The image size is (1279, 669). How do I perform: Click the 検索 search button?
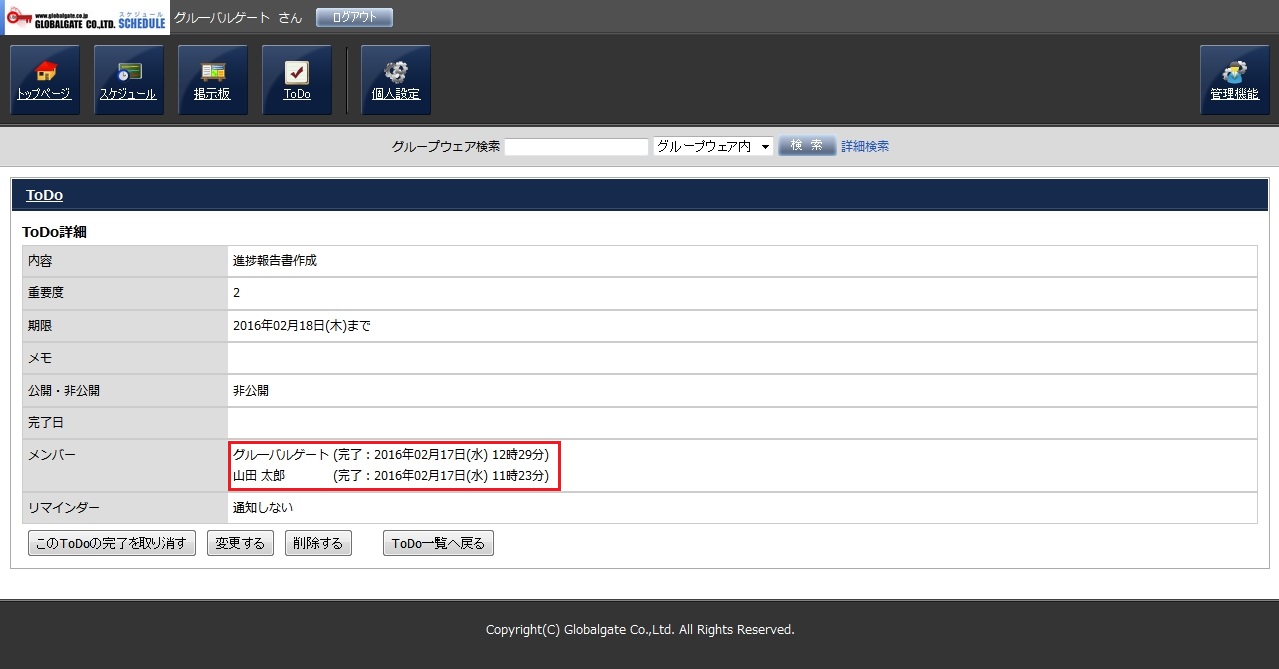coord(806,146)
